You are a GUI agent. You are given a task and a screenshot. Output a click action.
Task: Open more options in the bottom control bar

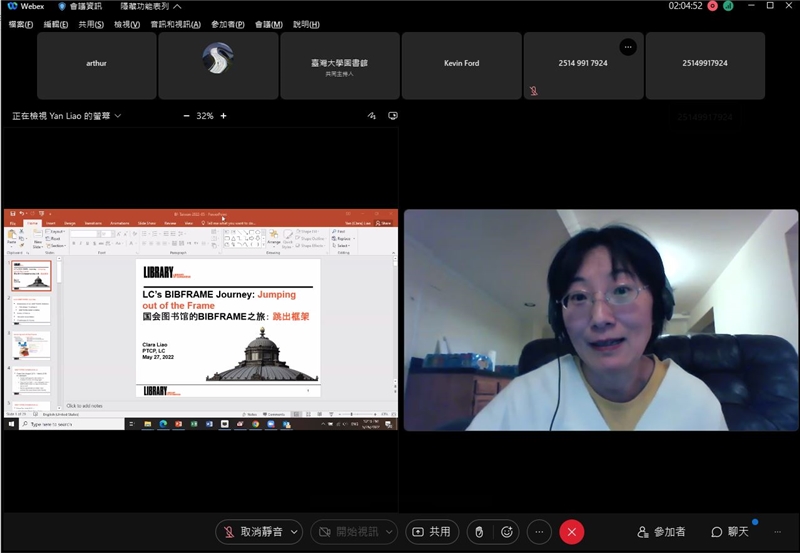point(539,532)
